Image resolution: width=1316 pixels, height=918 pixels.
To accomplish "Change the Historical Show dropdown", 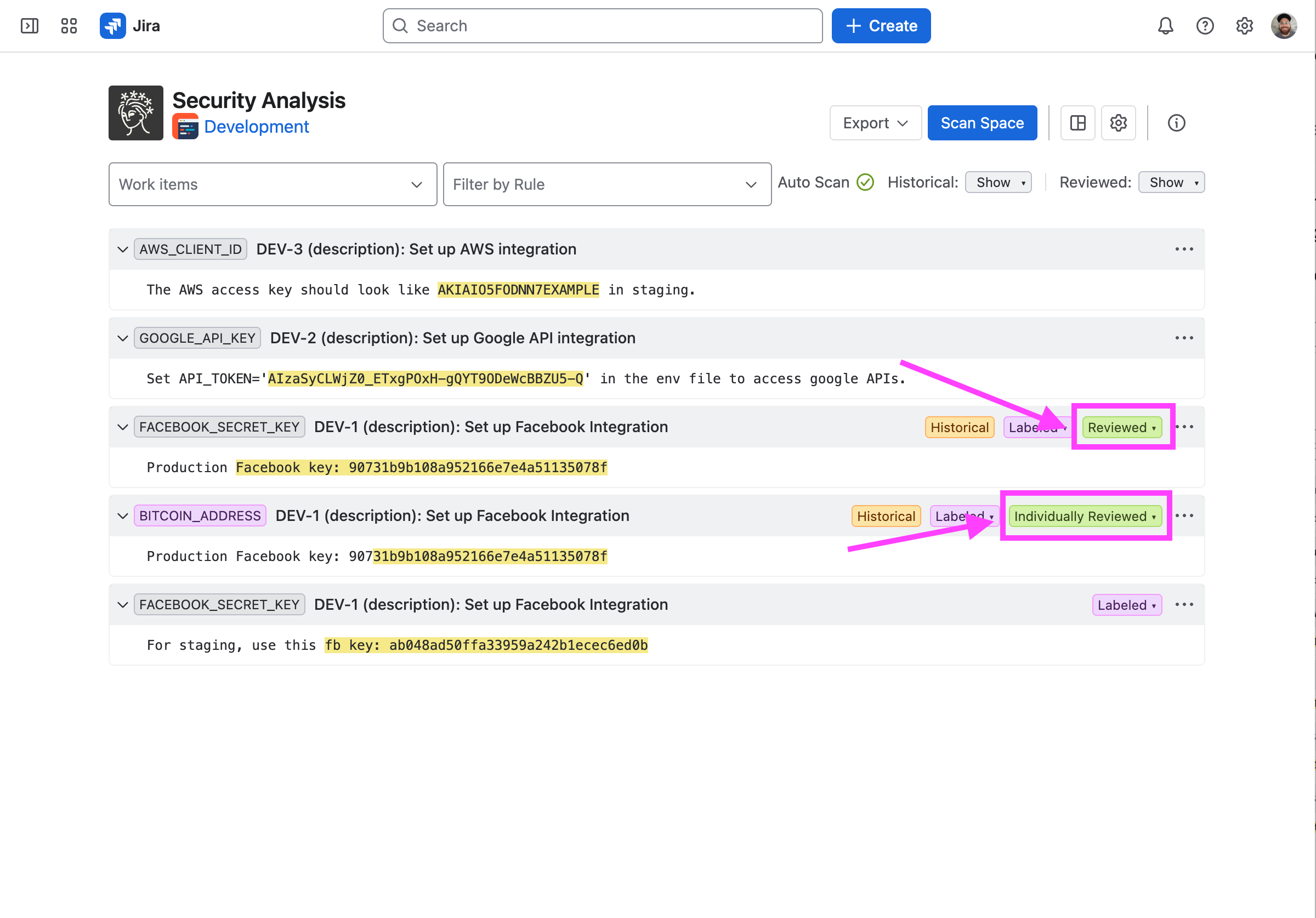I will (x=998, y=182).
